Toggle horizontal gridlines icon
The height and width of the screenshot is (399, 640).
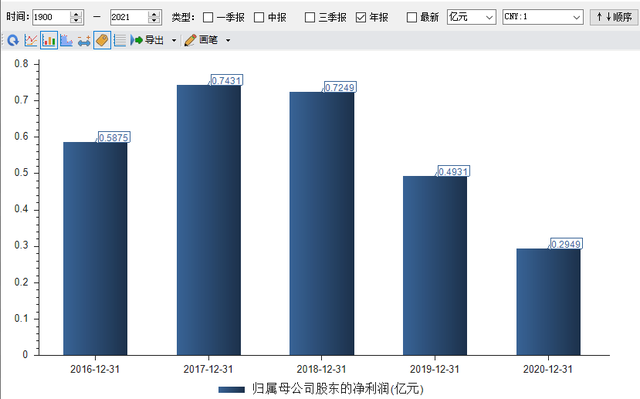120,40
